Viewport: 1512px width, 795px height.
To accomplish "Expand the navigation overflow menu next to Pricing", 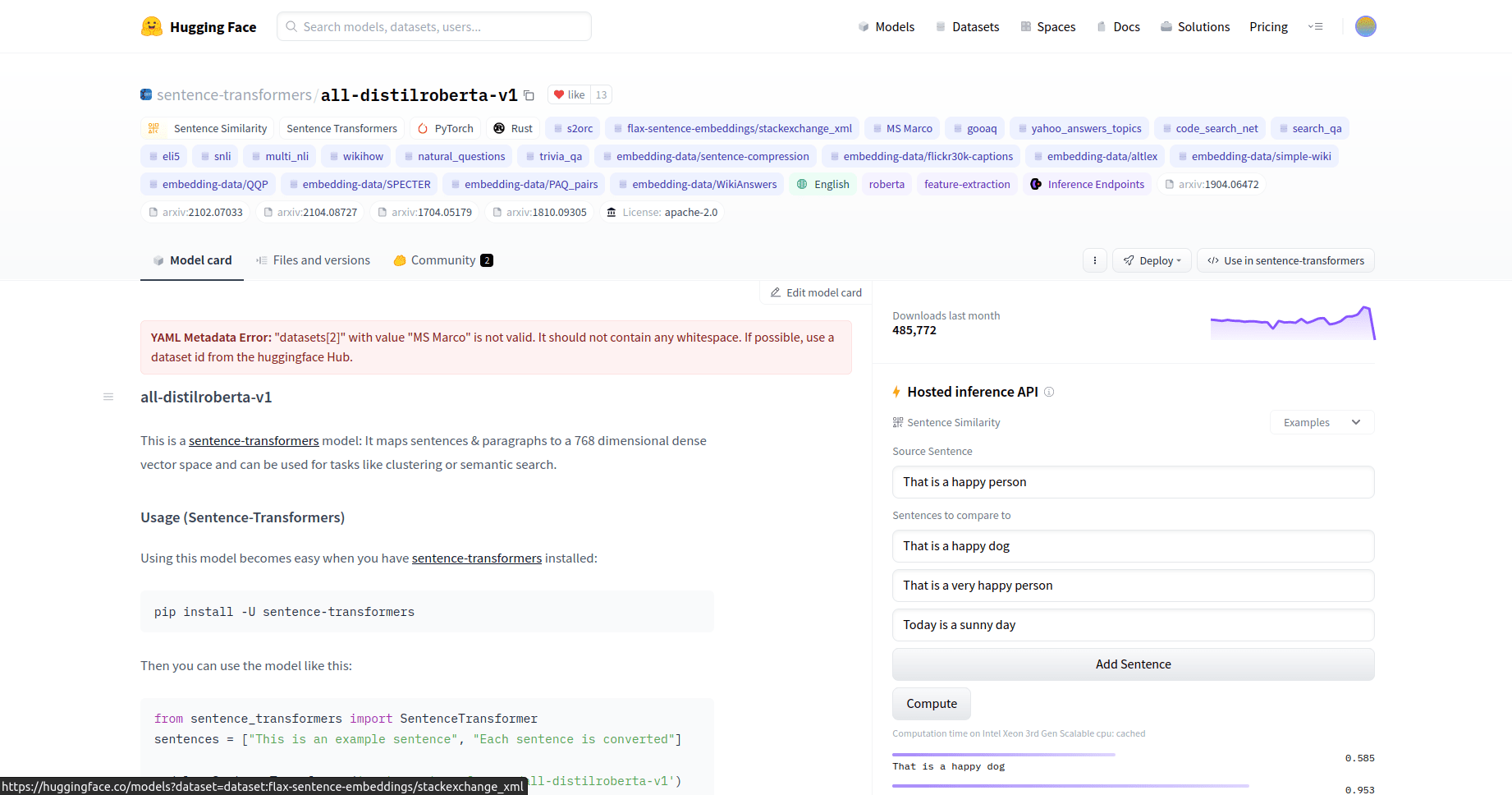I will tap(1316, 27).
